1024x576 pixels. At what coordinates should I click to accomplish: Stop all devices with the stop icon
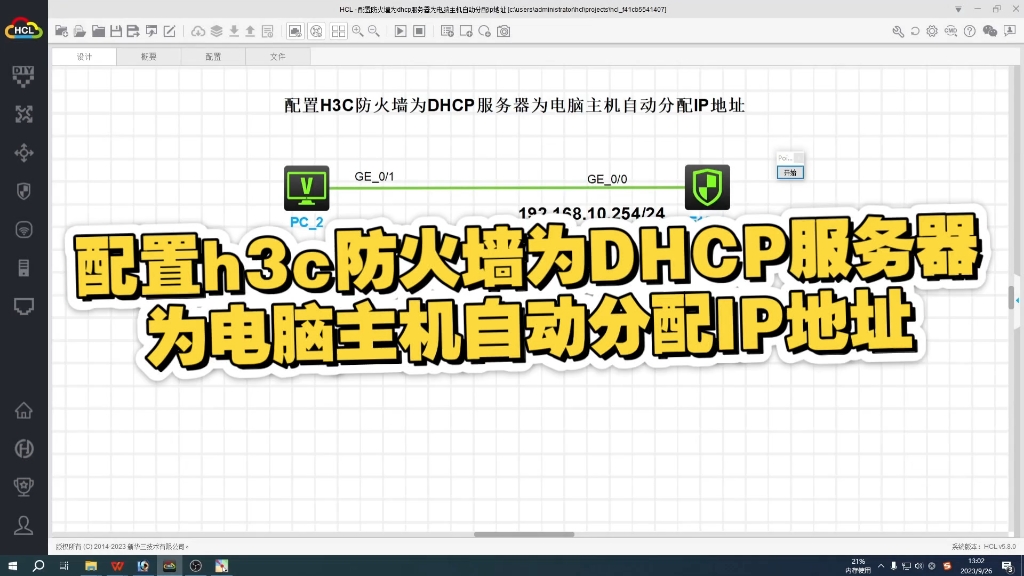point(419,31)
